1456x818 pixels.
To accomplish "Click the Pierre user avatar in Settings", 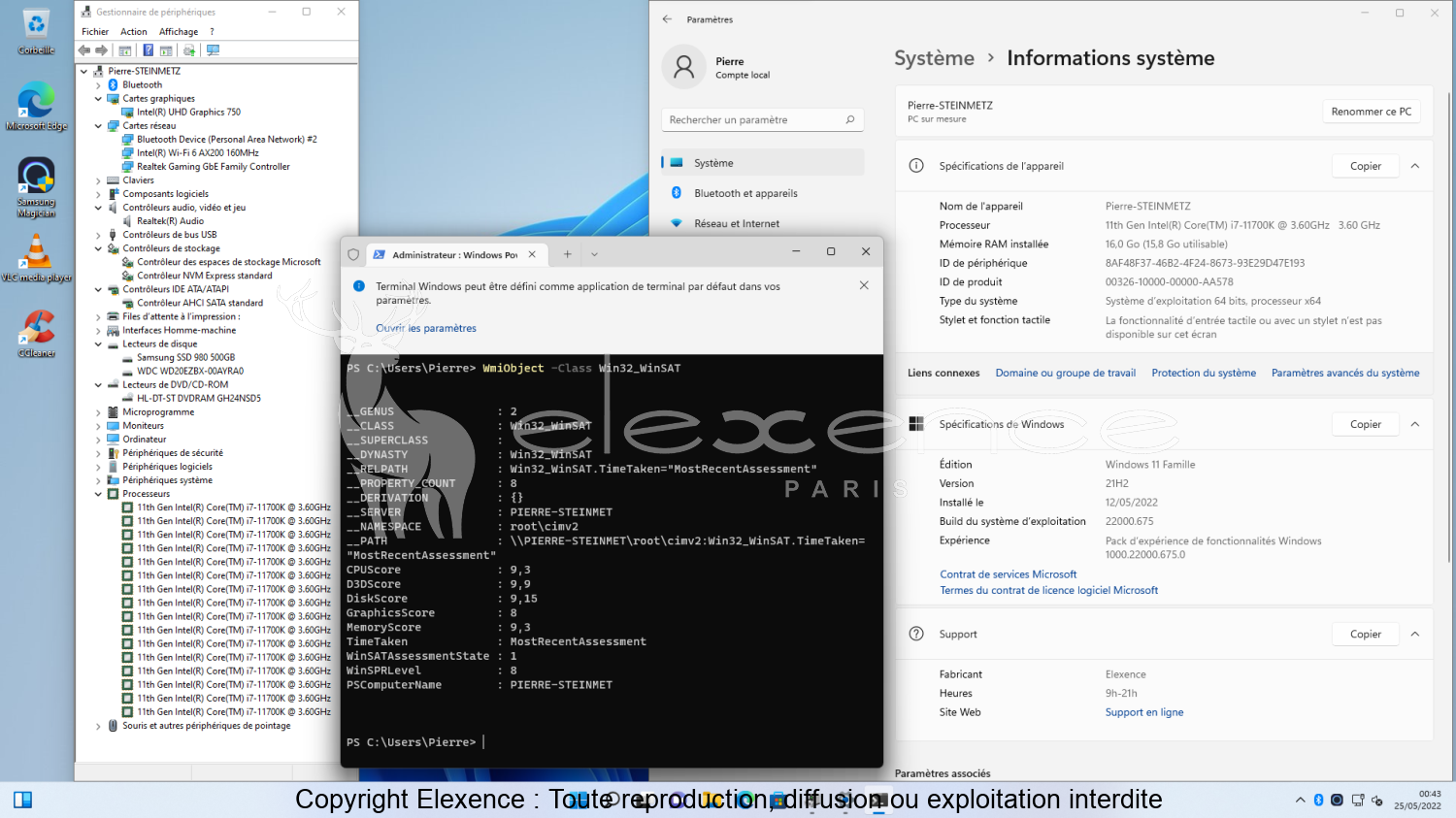I will 684,67.
